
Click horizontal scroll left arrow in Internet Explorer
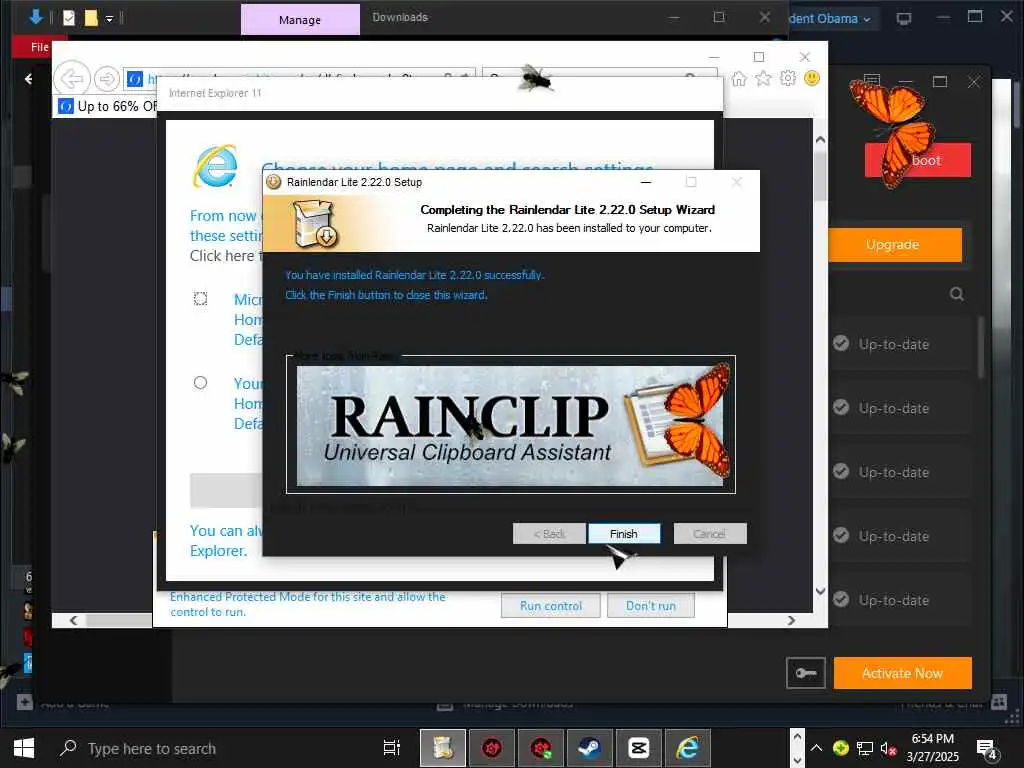[73, 620]
